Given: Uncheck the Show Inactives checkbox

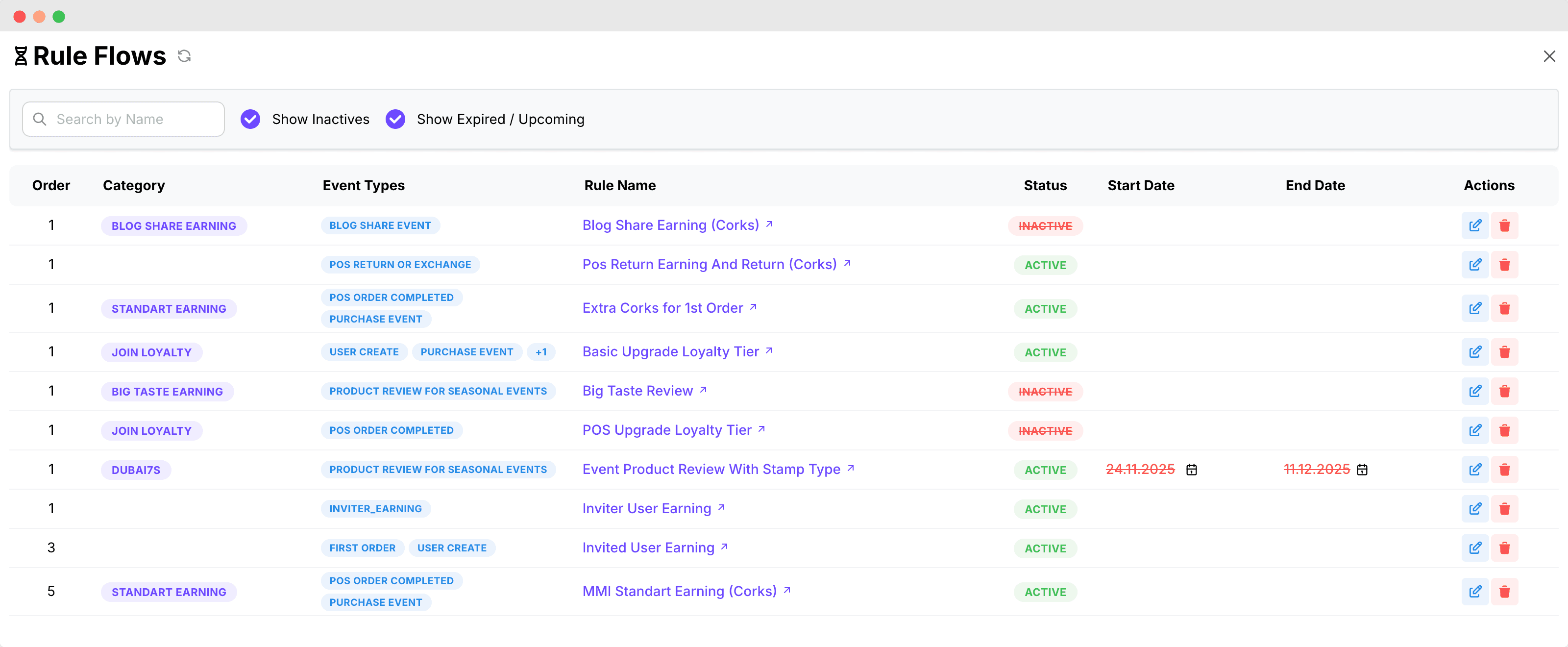Looking at the screenshot, I should coord(250,119).
